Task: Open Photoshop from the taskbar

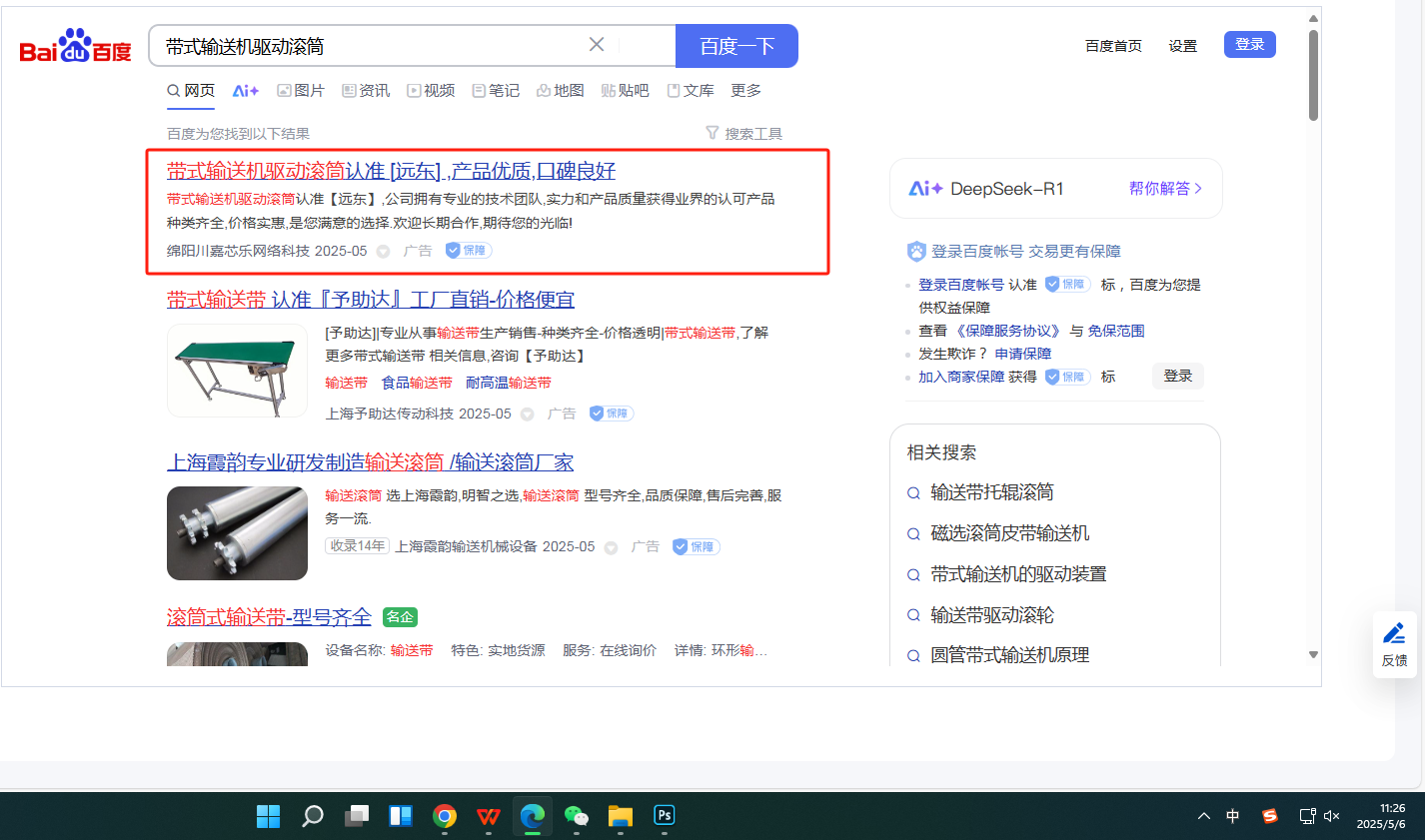Action: click(x=665, y=816)
